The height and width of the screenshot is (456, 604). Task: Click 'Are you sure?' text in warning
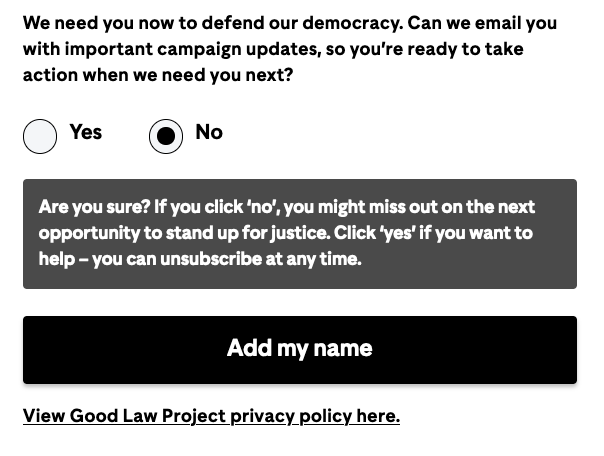(94, 207)
